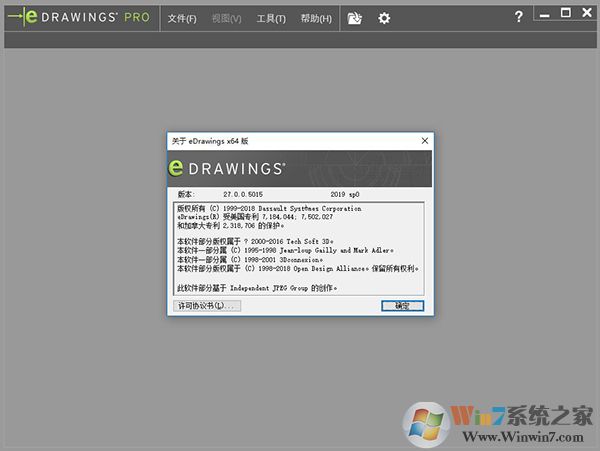Screen dimensions: 600x451
Task: Click the Open Design Alliance line
Action: pos(298,269)
